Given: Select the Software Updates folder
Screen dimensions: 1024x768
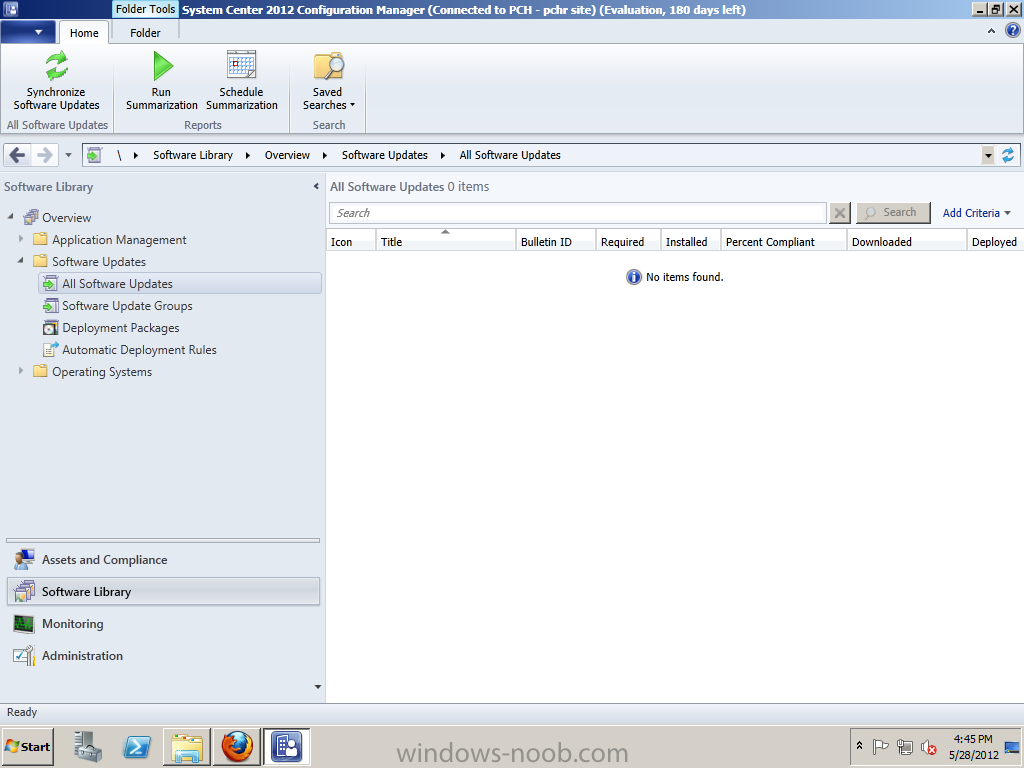Looking at the screenshot, I should tap(89, 262).
